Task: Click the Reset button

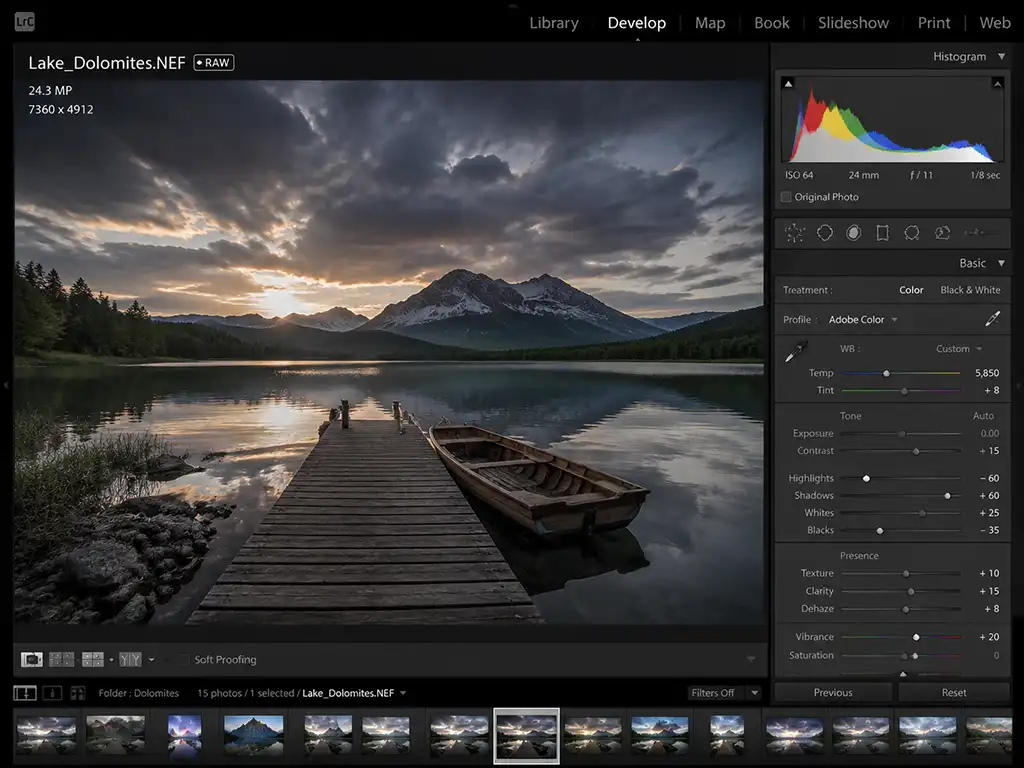Action: click(954, 692)
